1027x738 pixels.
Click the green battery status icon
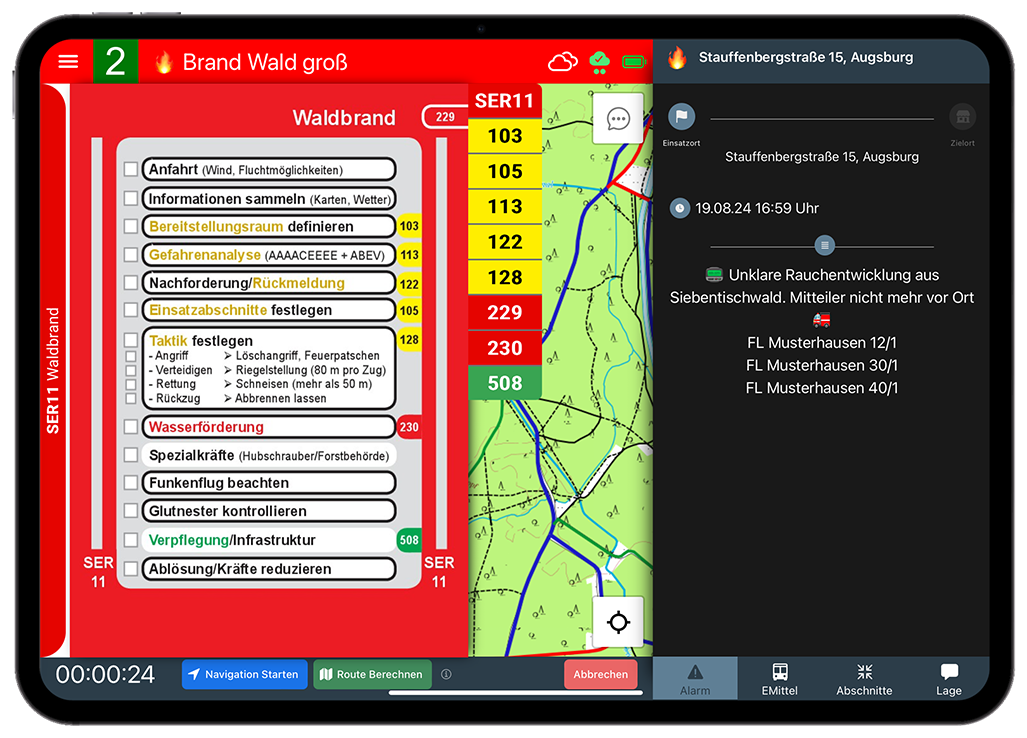(634, 62)
